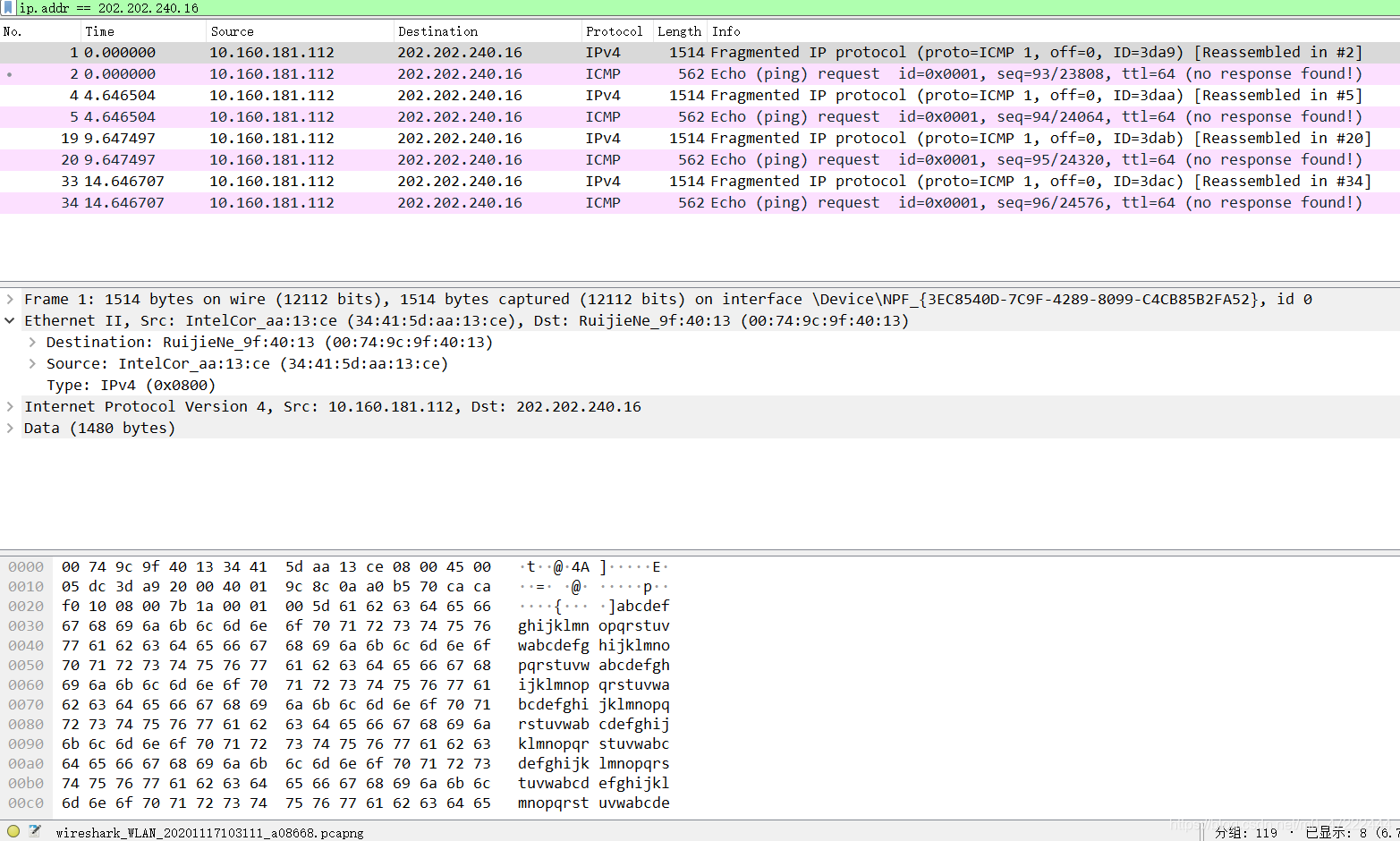Select packet 4 fragmented IP ID=3daa

pos(700,96)
